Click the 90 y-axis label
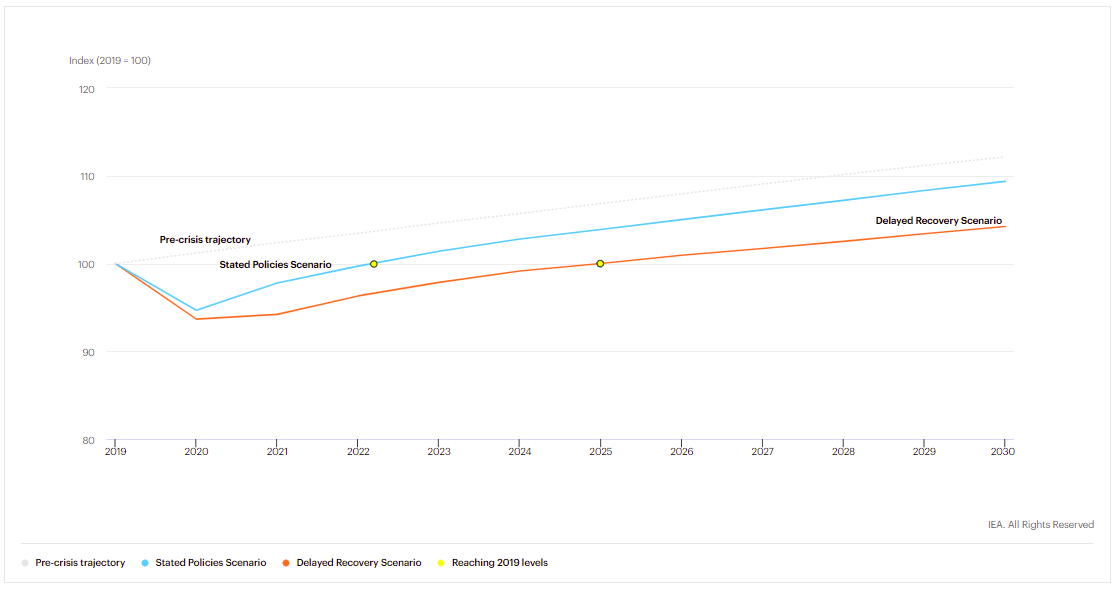 pyautogui.click(x=88, y=352)
